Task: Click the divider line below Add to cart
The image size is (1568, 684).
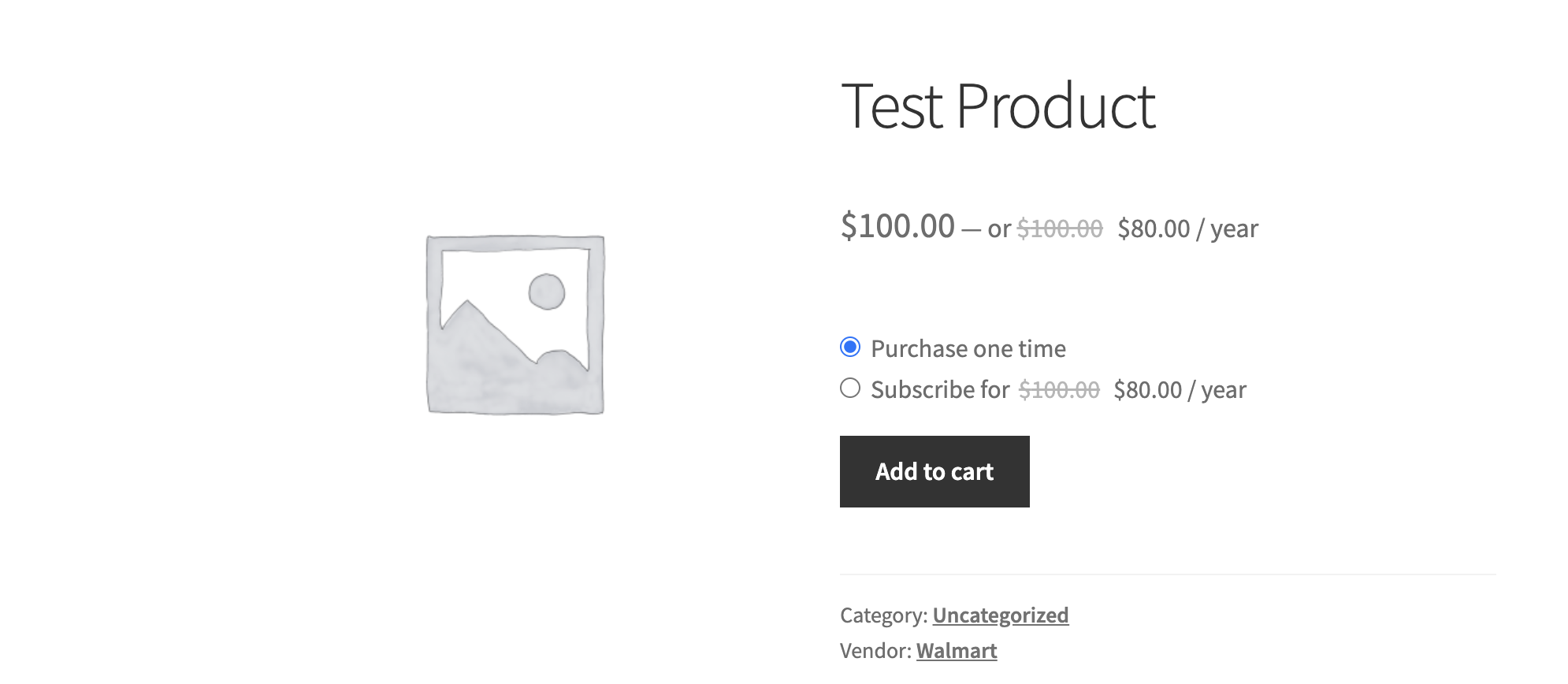Action: (1168, 574)
